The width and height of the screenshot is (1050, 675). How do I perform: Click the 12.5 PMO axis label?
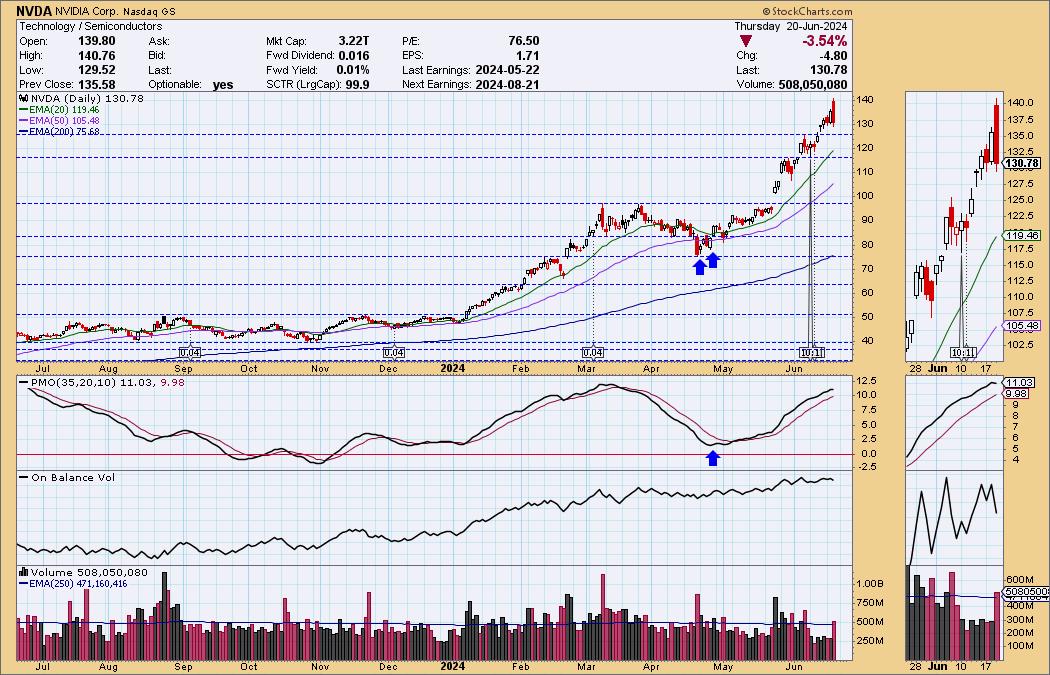[x=867, y=380]
